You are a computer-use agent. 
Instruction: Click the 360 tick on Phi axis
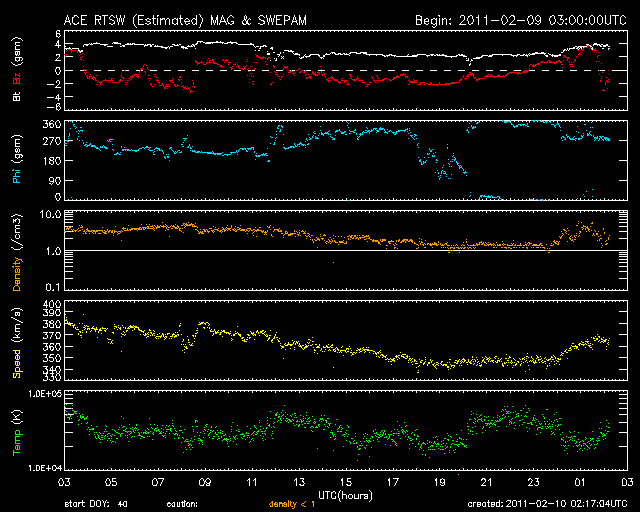click(x=51, y=125)
